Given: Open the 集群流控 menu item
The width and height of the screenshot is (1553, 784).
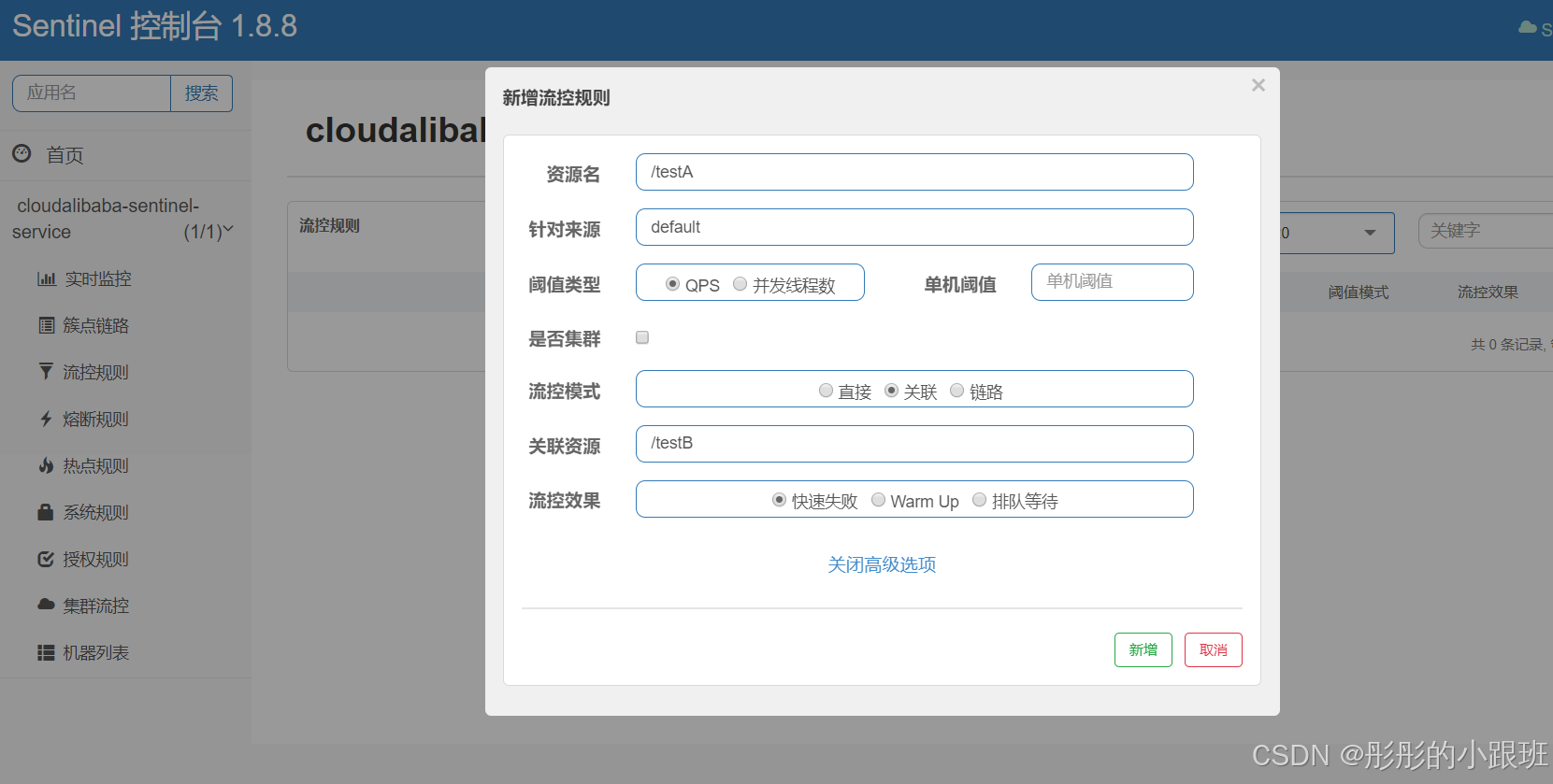Looking at the screenshot, I should click(96, 606).
